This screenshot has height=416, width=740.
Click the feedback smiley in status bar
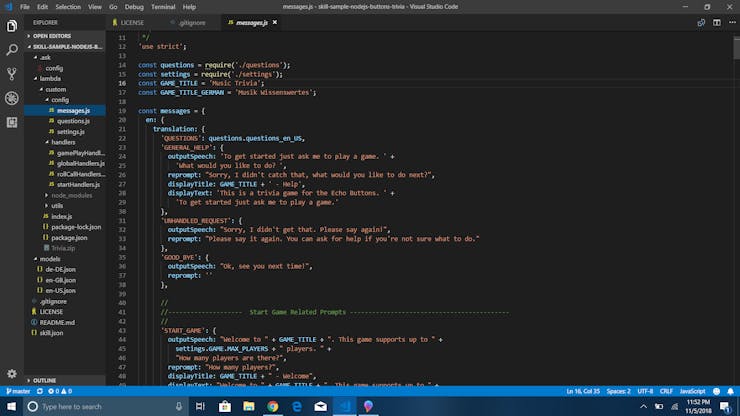[716, 391]
